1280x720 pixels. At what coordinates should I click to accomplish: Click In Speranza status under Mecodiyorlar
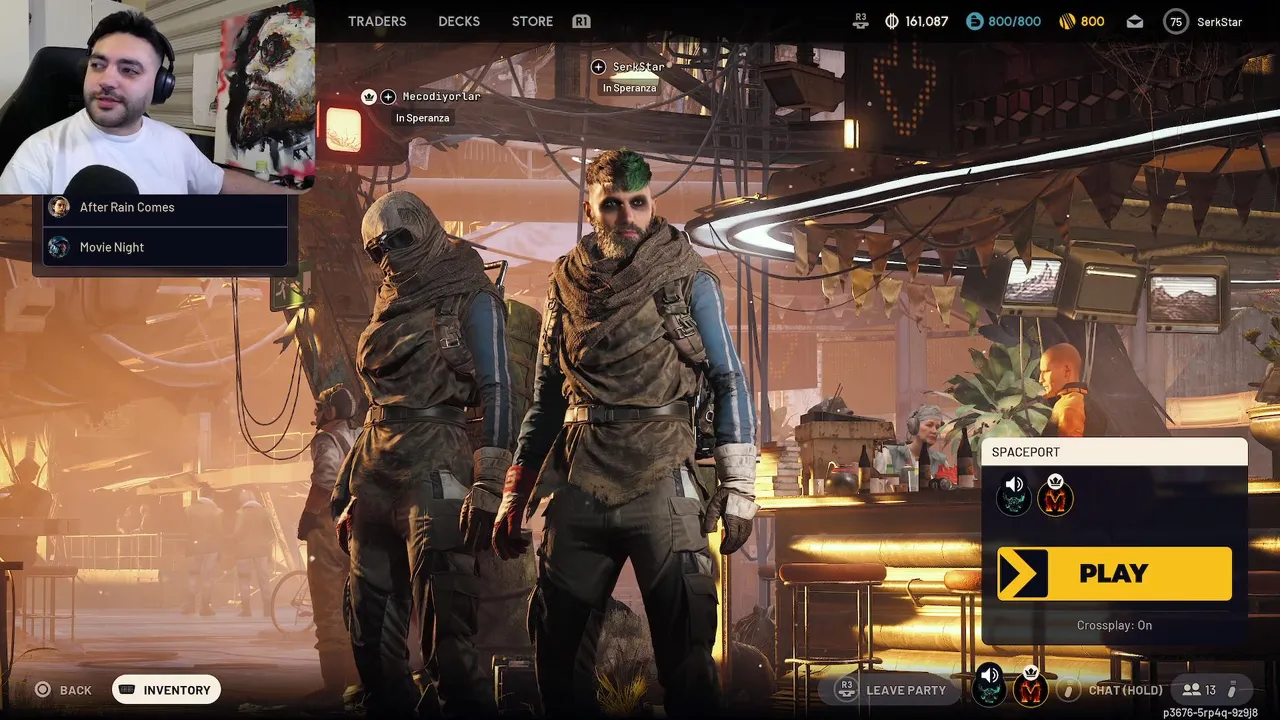(x=422, y=118)
